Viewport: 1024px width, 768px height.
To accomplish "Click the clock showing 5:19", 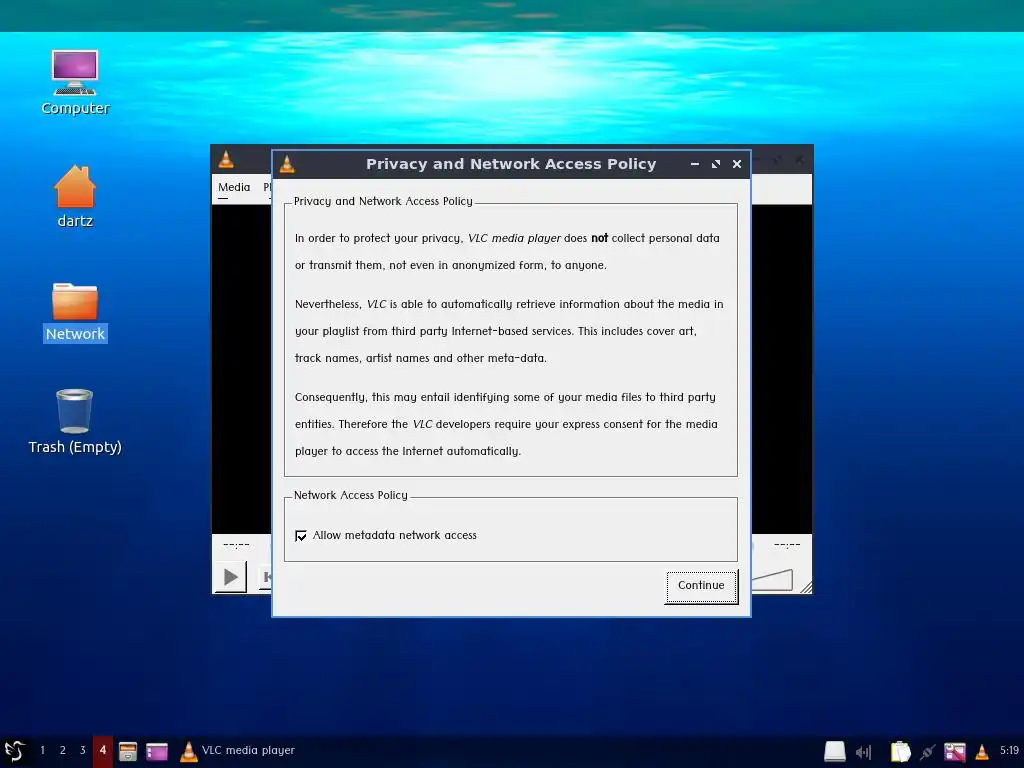I will pos(1009,750).
